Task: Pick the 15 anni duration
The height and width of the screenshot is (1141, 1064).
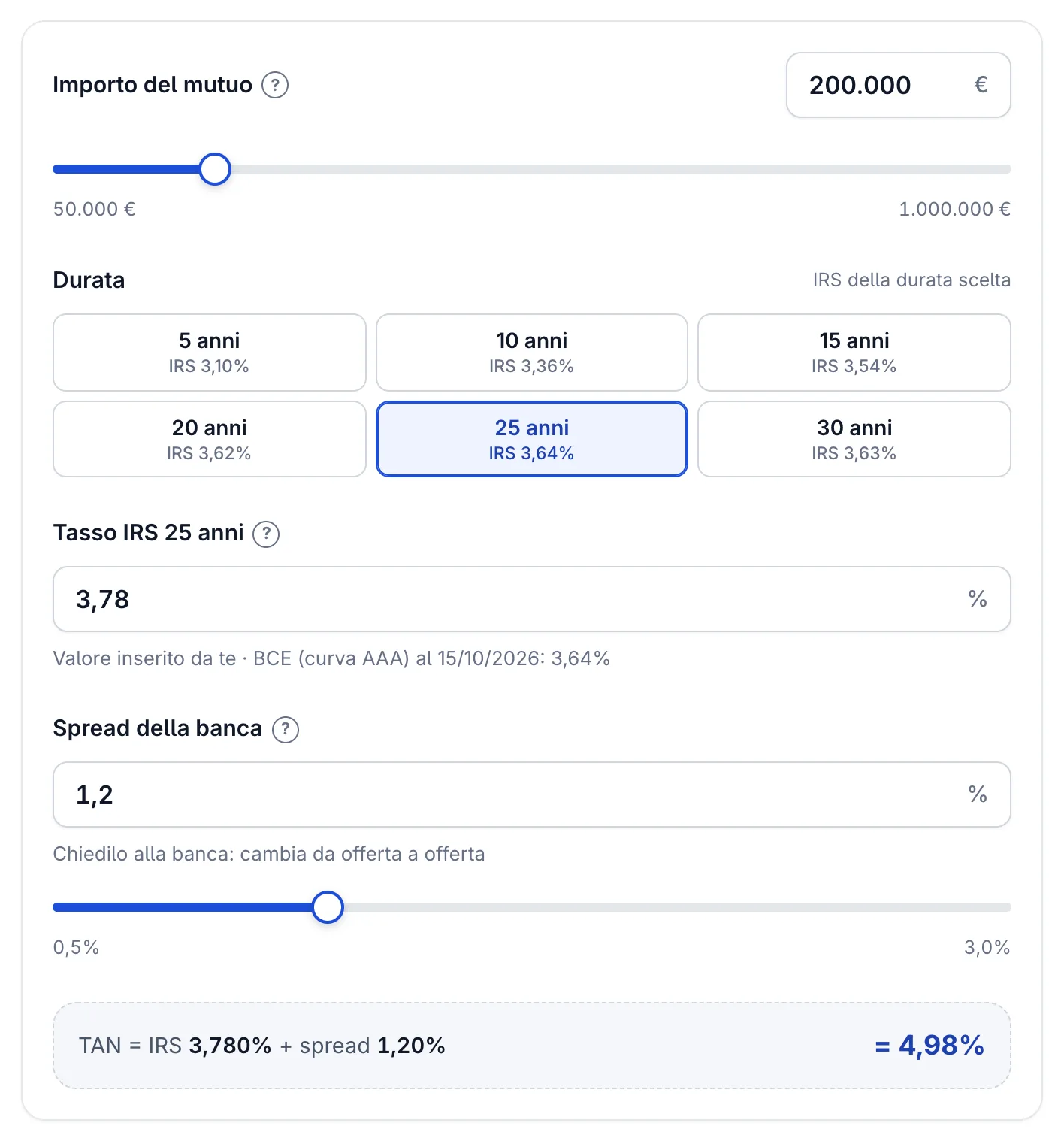Action: tap(854, 353)
